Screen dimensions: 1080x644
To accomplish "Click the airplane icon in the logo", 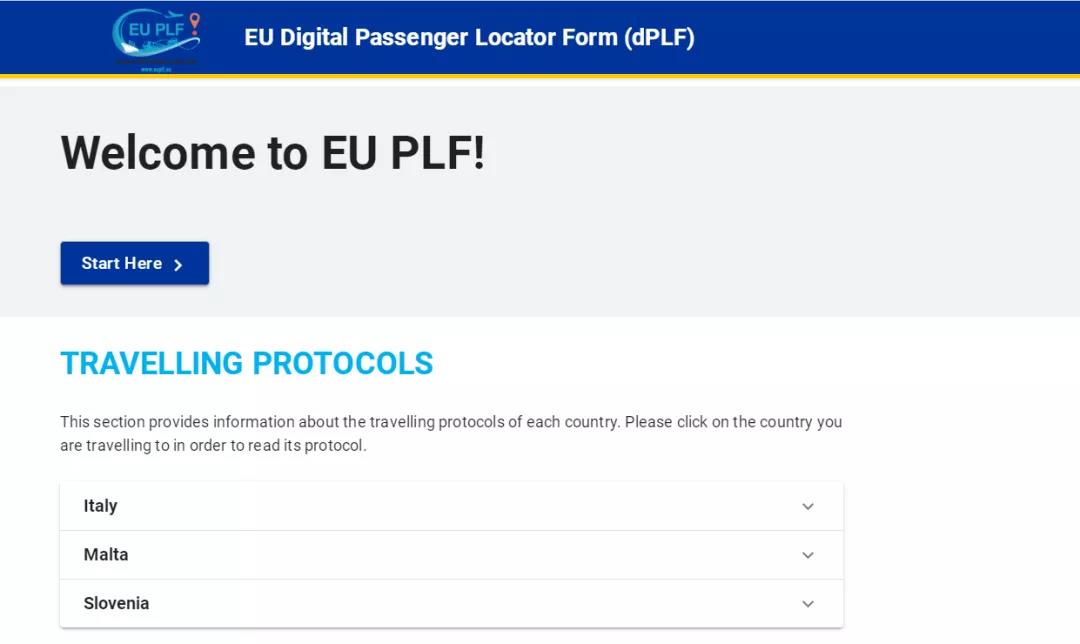I will coord(174,14).
